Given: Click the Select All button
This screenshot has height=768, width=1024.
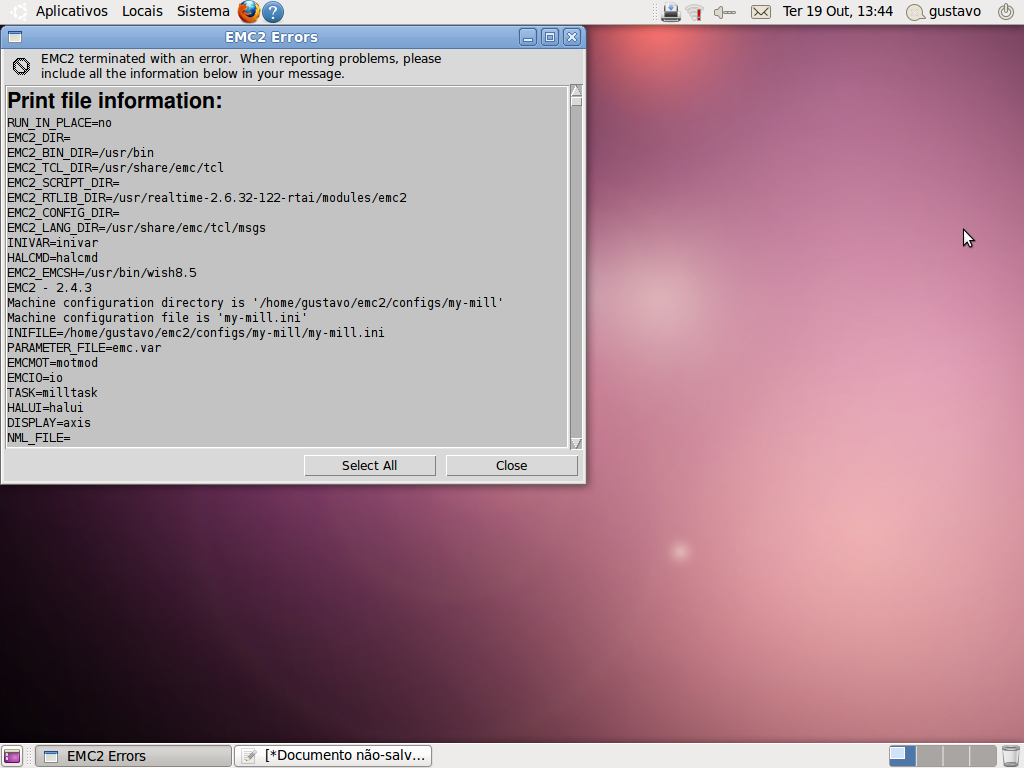Looking at the screenshot, I should (370, 466).
